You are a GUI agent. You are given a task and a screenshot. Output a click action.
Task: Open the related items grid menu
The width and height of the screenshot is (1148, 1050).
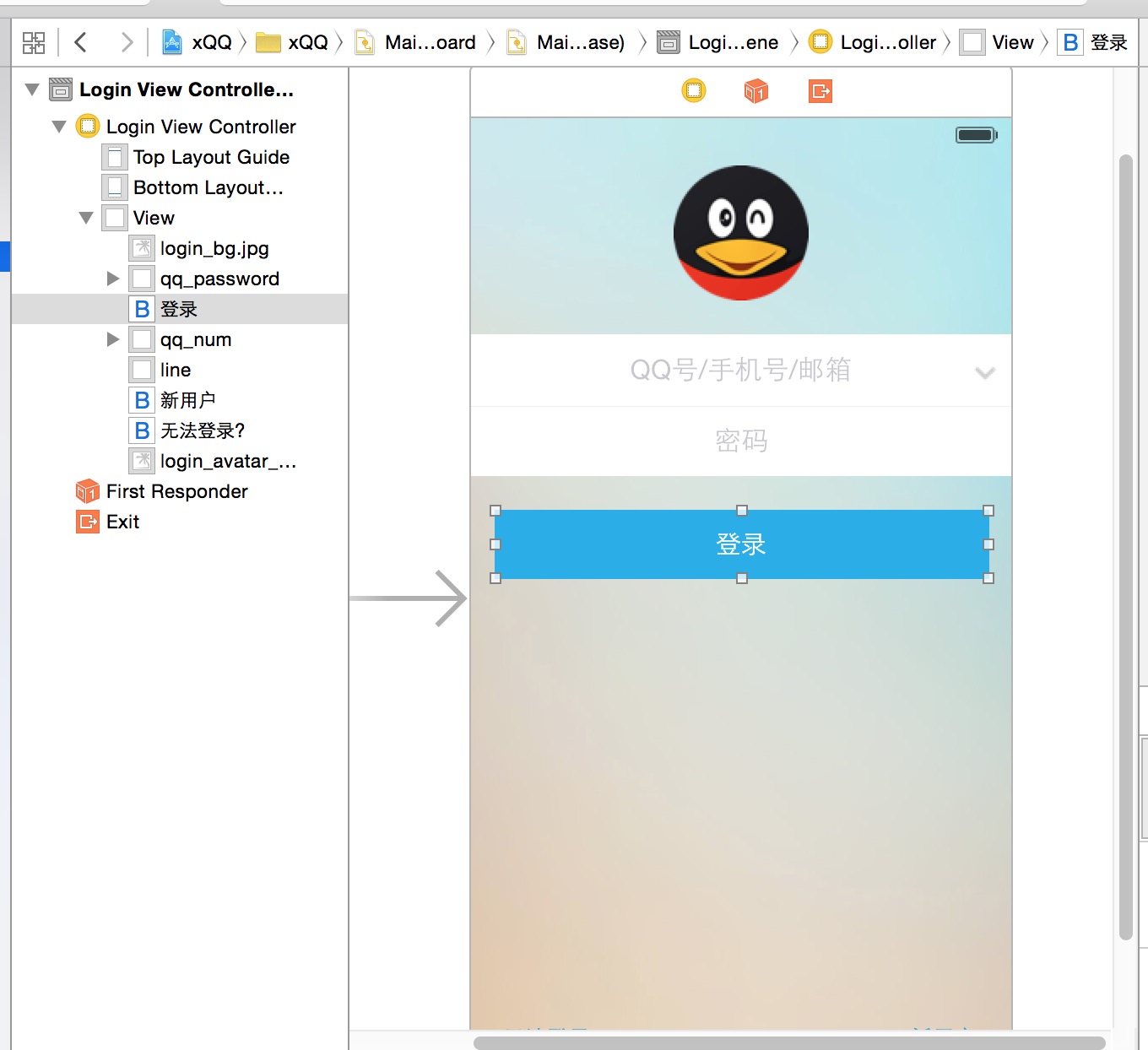(x=34, y=42)
